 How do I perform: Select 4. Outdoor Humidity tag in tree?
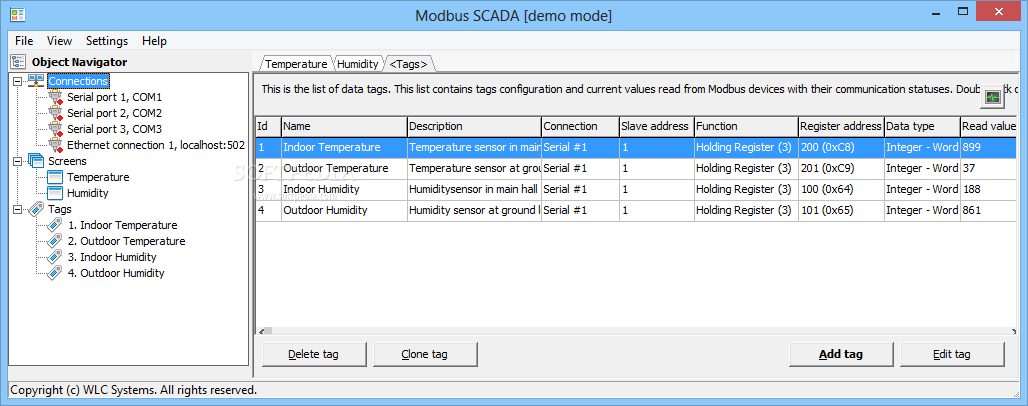point(116,273)
